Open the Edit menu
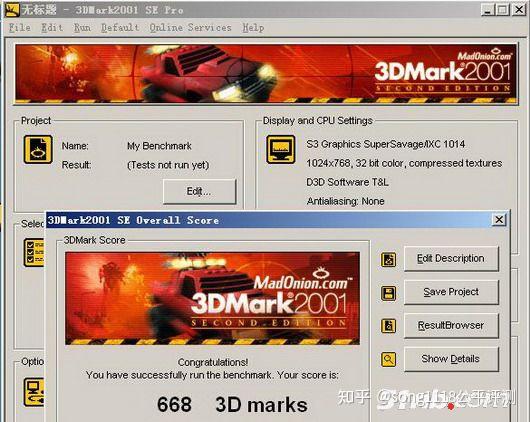The width and height of the screenshot is (530, 422). pyautogui.click(x=52, y=27)
